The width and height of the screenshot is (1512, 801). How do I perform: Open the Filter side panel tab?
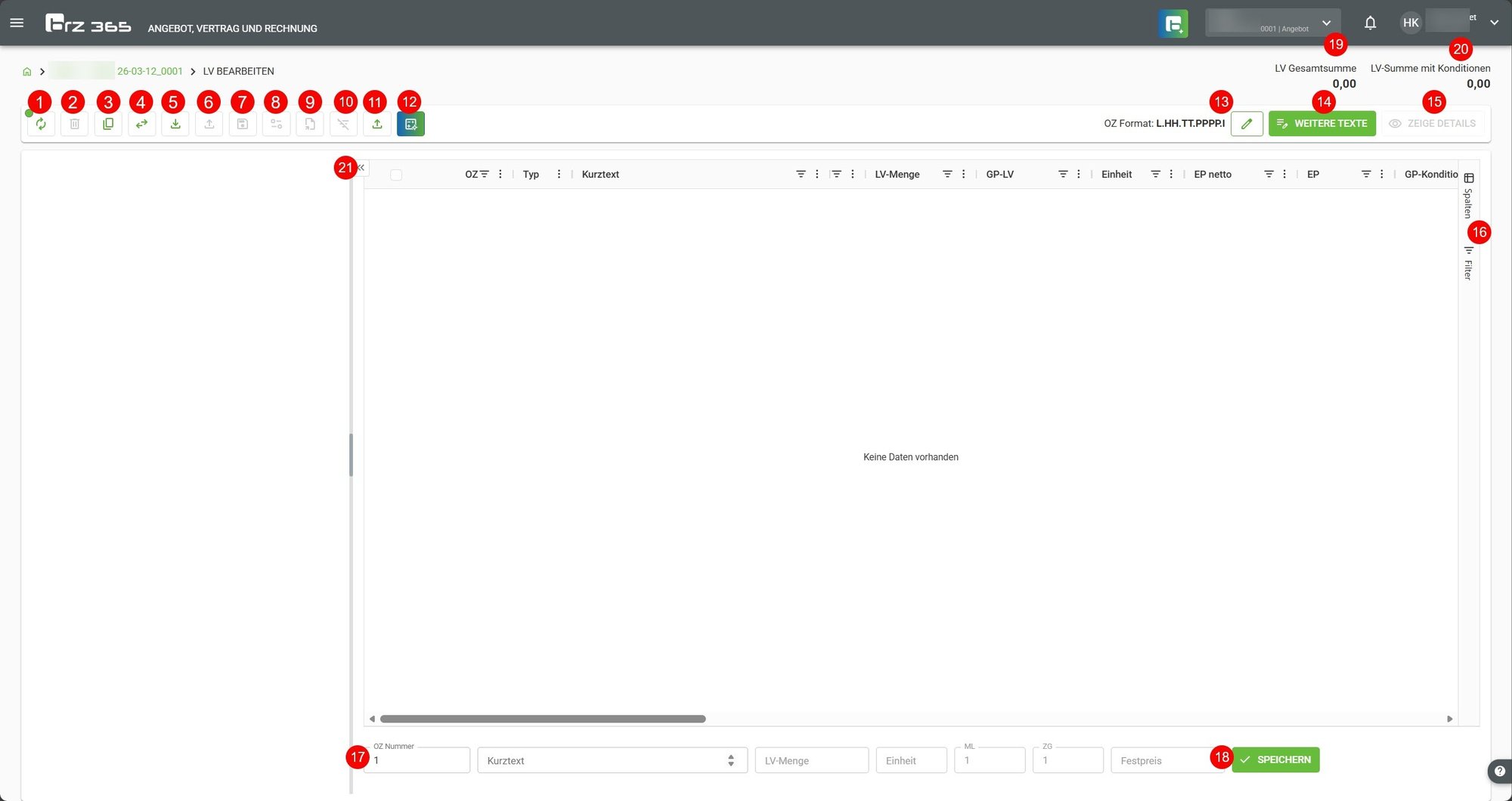point(1468,263)
